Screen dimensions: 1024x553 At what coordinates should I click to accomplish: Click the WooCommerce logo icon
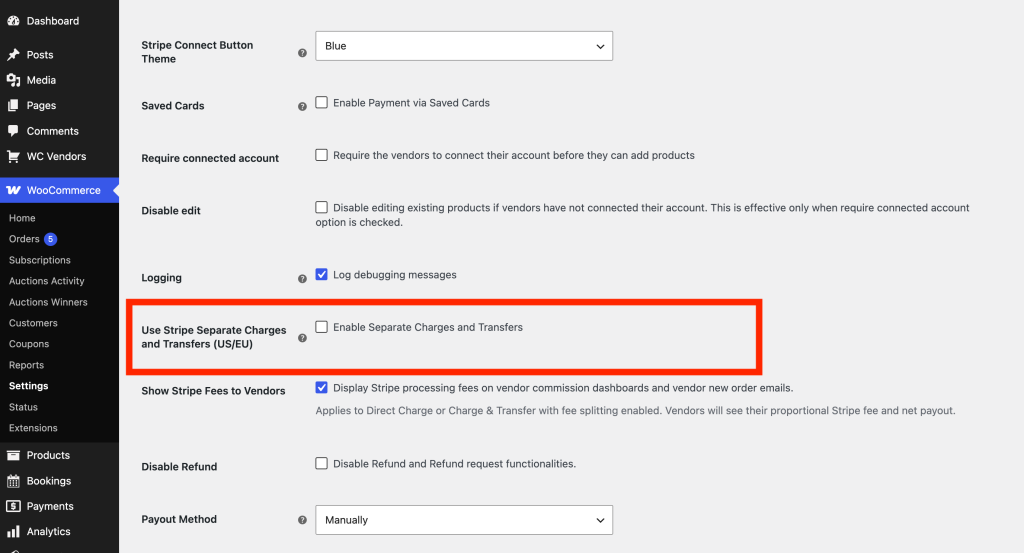13,190
